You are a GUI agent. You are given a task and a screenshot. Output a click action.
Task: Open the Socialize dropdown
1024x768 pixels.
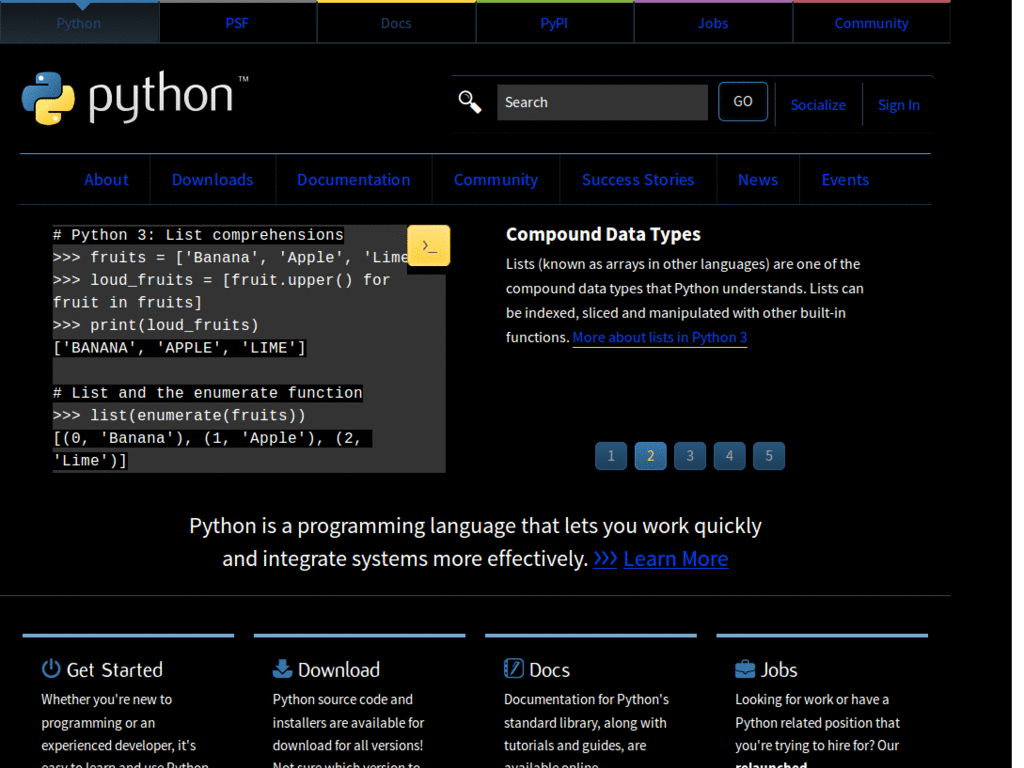coord(818,104)
